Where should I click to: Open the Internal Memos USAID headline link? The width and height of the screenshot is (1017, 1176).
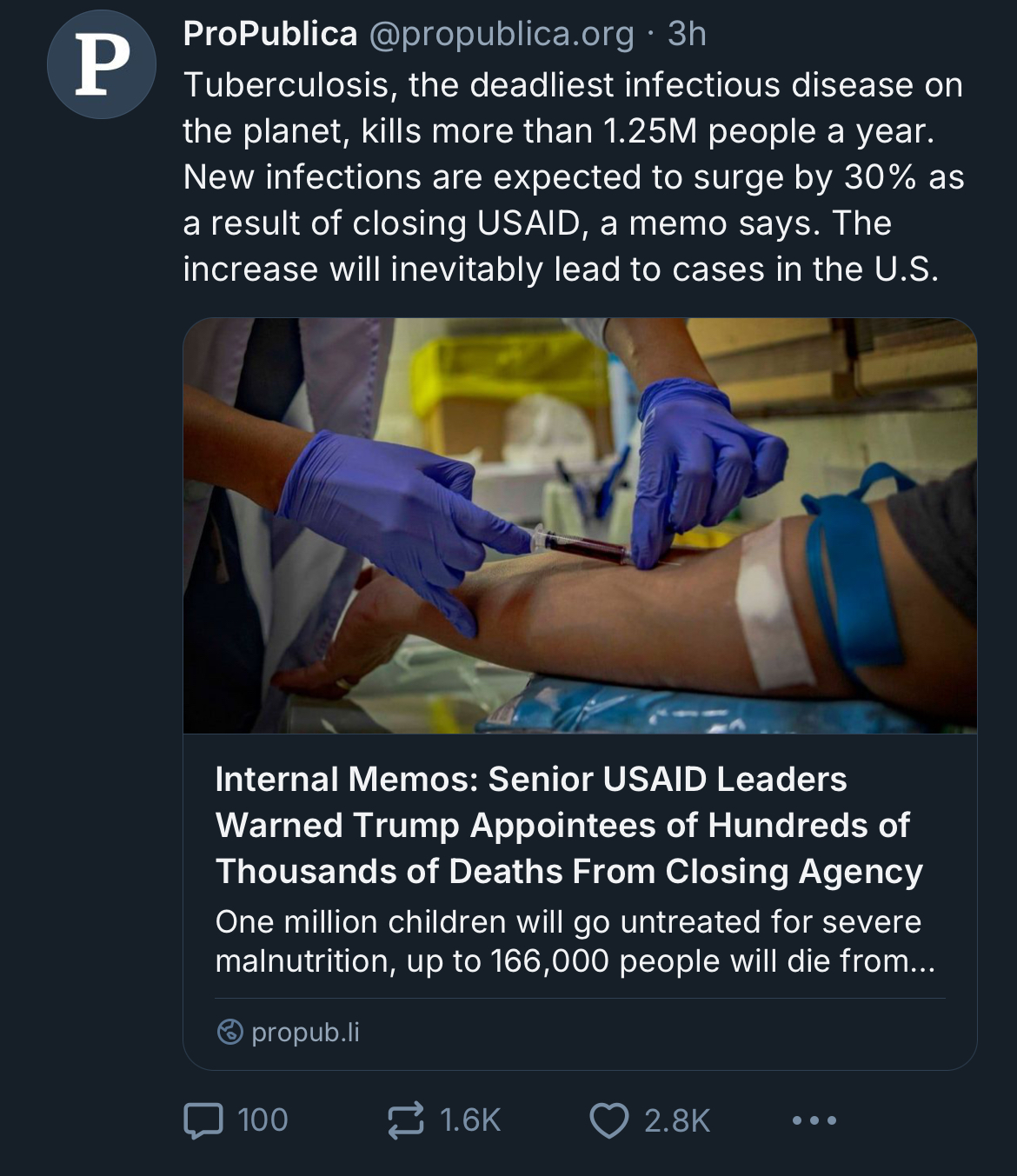[x=530, y=780]
